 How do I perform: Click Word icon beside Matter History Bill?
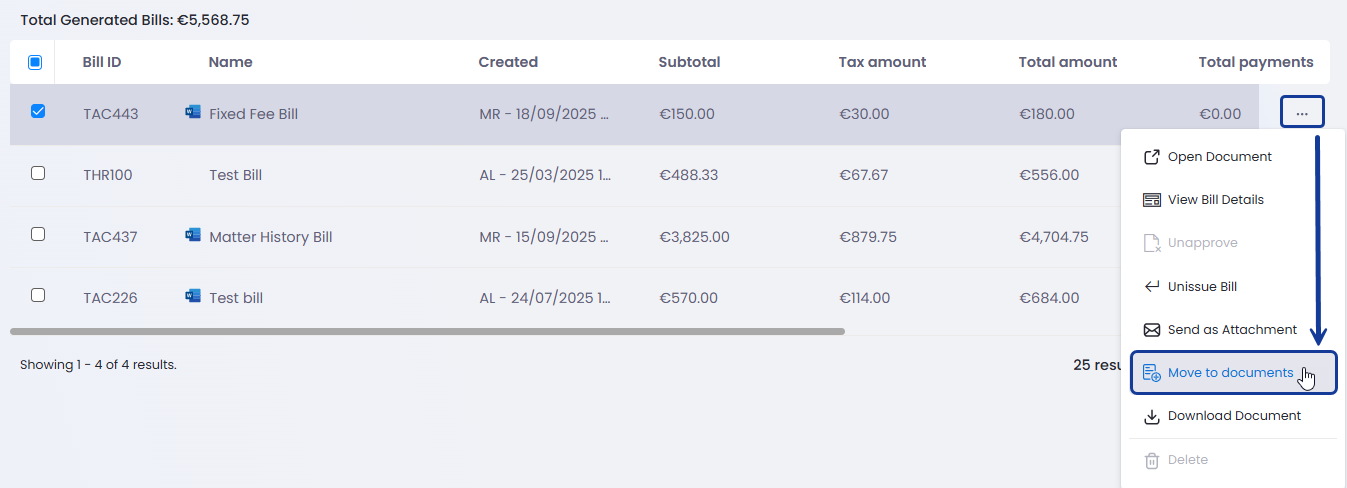pyautogui.click(x=193, y=236)
